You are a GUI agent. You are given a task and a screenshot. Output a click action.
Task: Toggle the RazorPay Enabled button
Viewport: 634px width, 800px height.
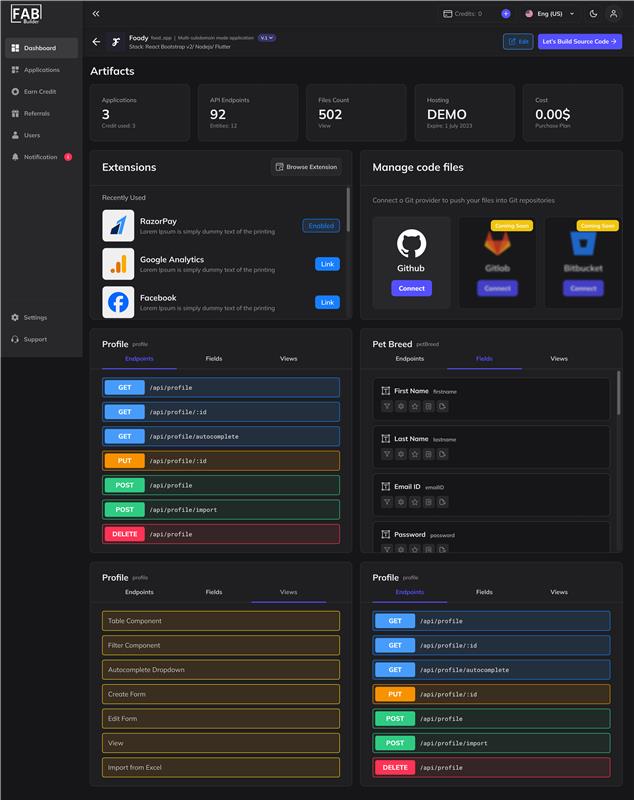(321, 226)
